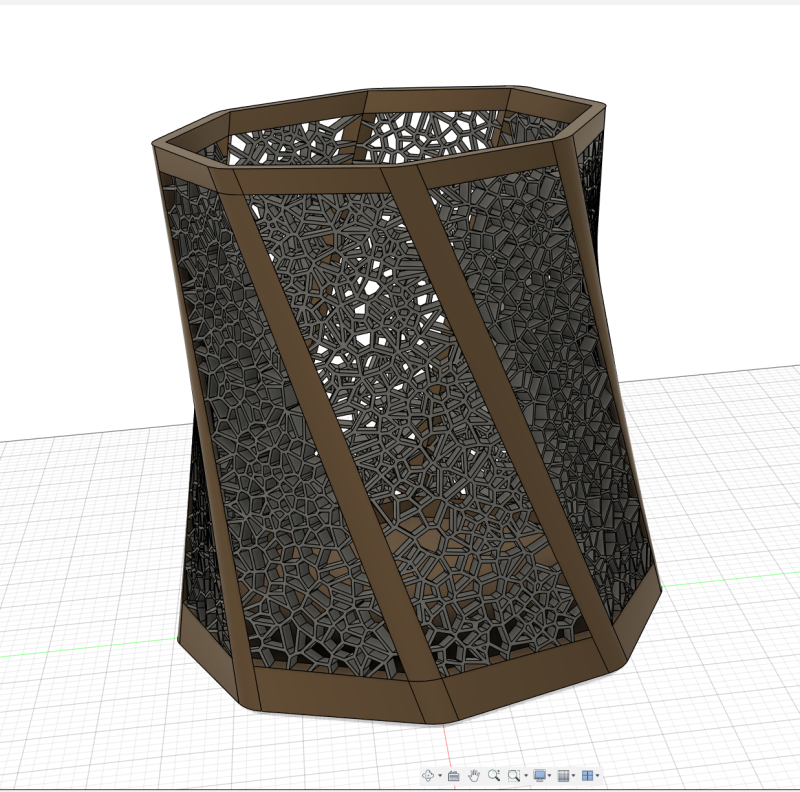This screenshot has height=792, width=800.
Task: Click the Grid and Snaps icon
Action: click(563, 776)
